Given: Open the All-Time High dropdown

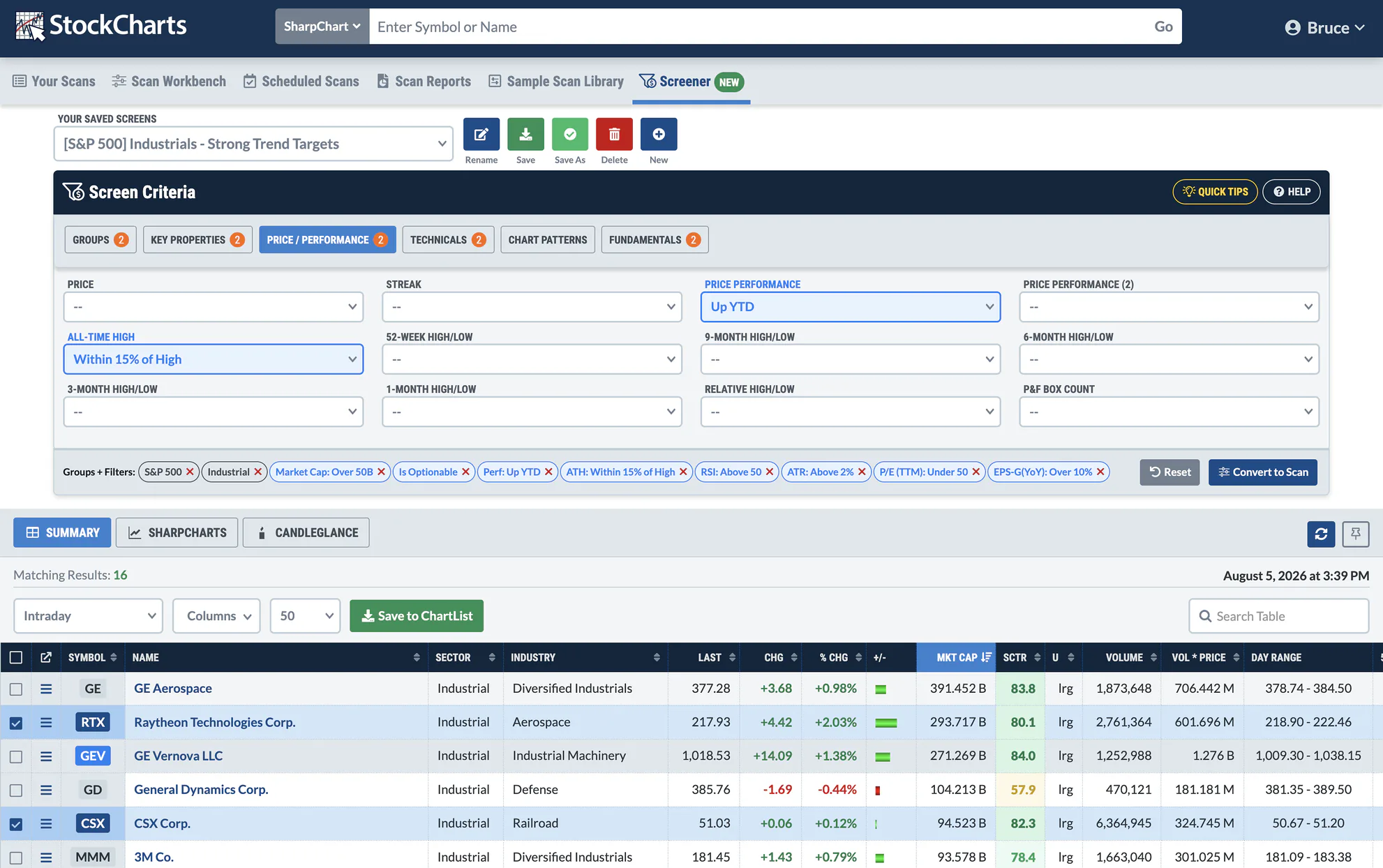Looking at the screenshot, I should [214, 359].
